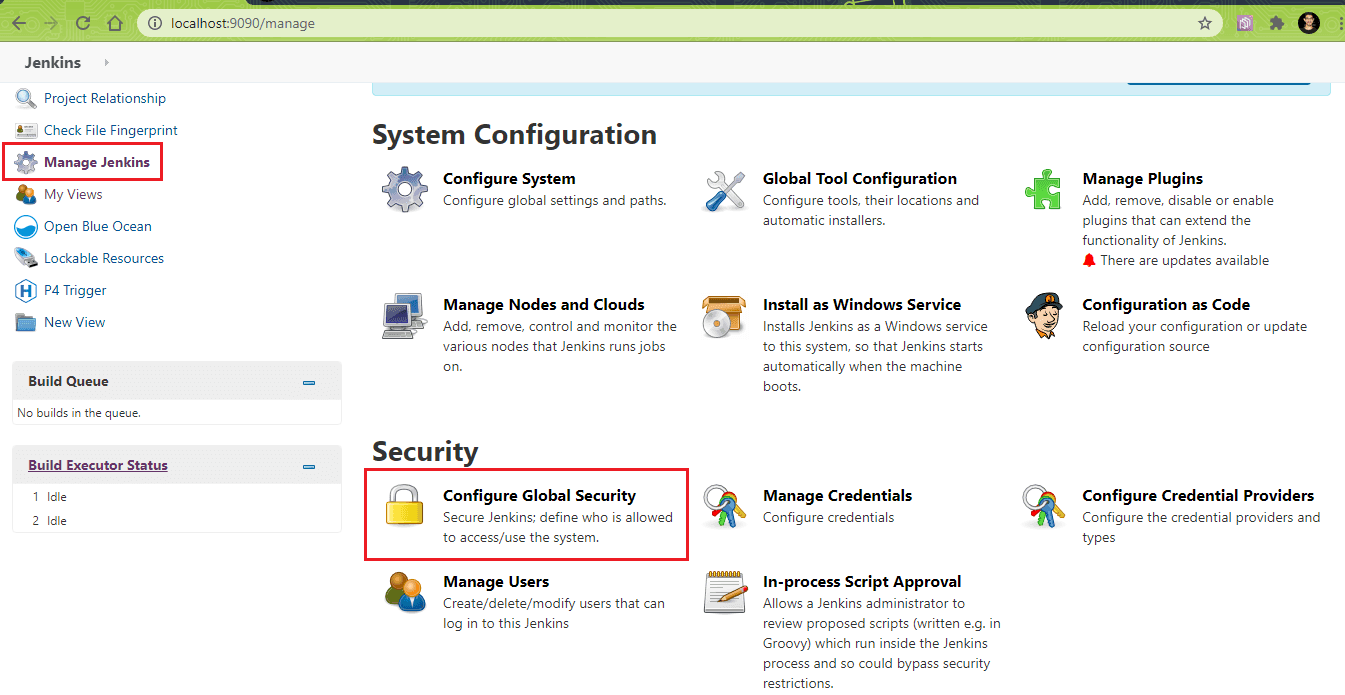
Task: Open the Build Executor Status link
Action: click(98, 465)
